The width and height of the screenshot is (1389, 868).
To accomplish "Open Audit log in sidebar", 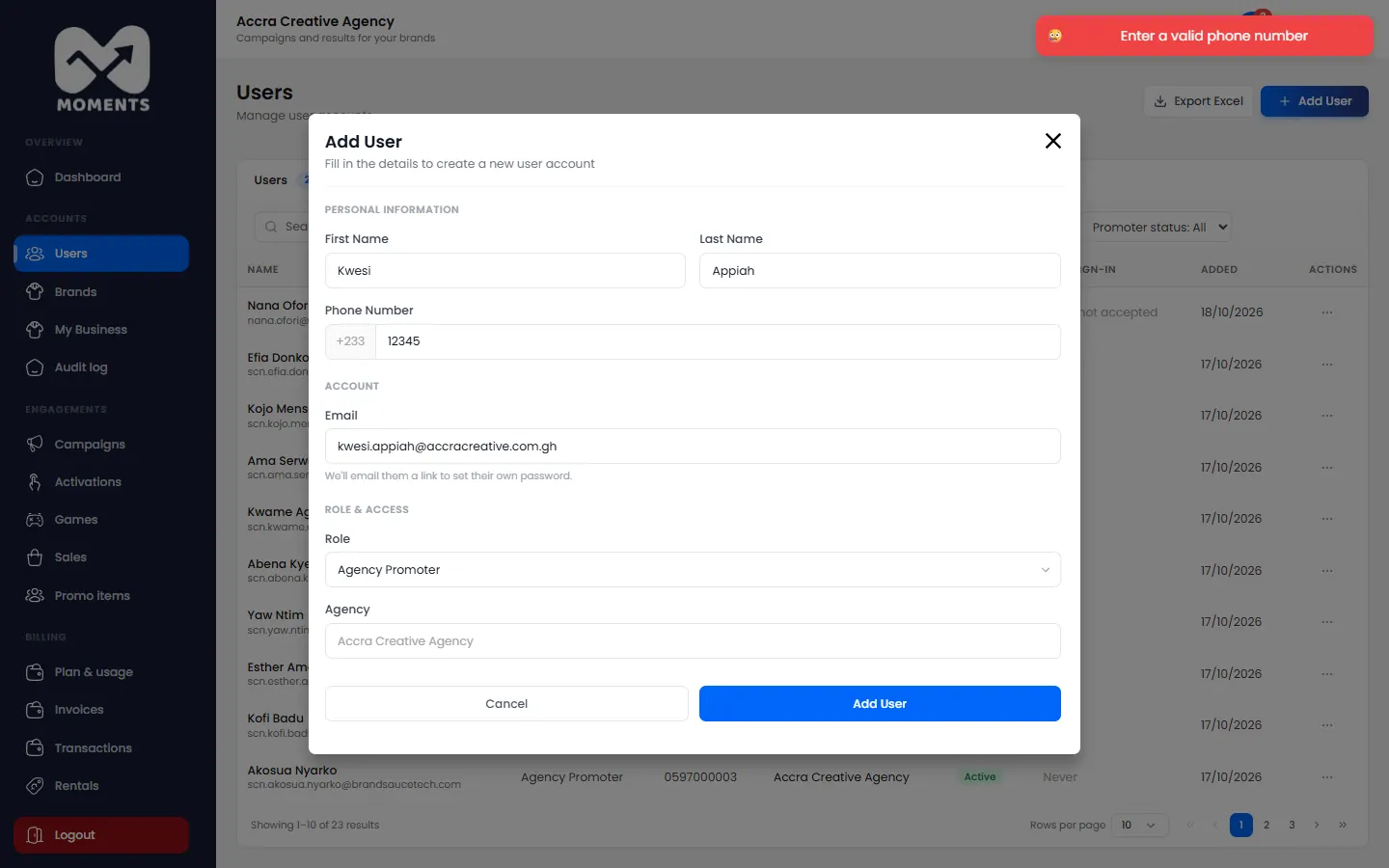I will (101, 367).
